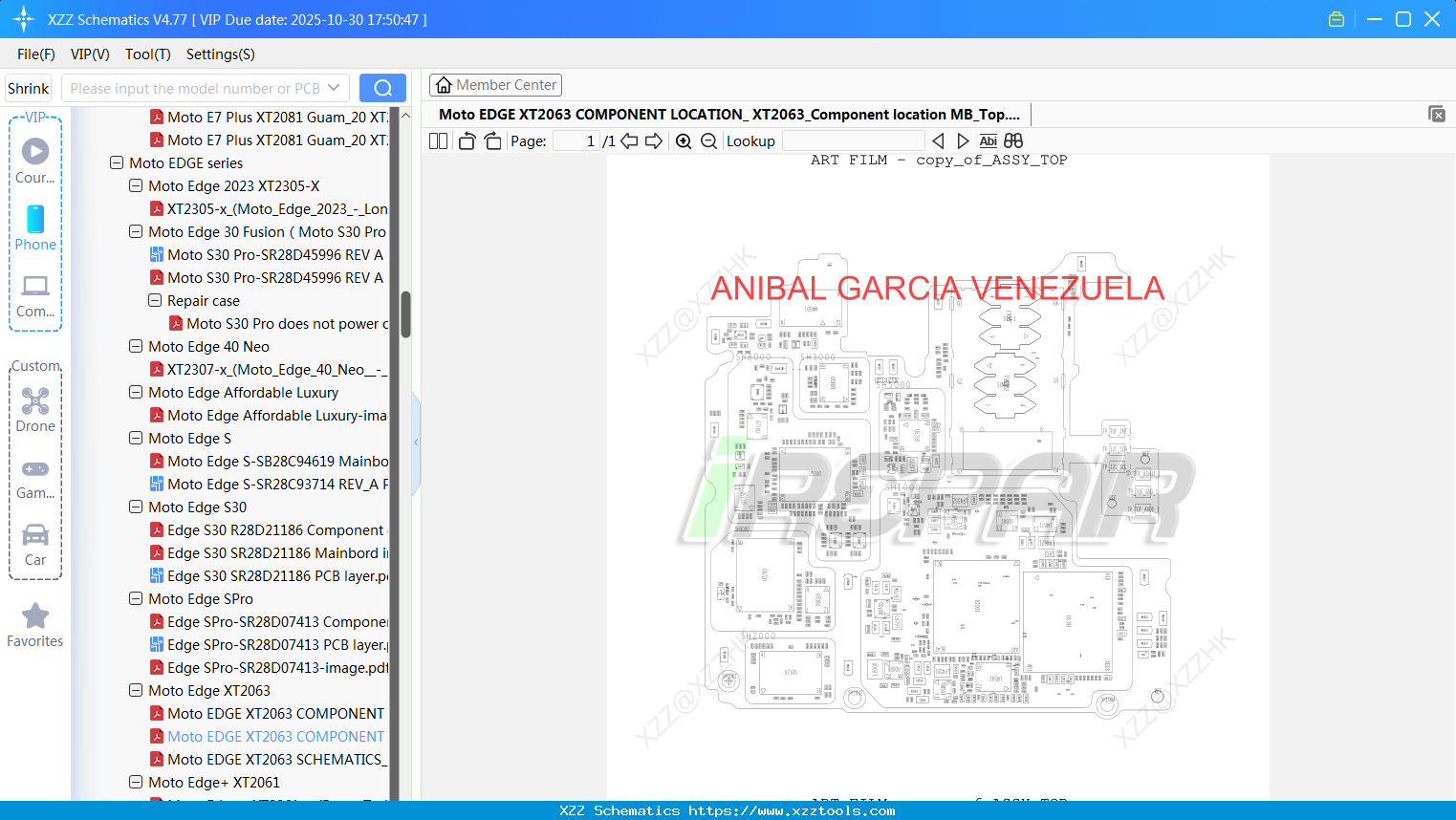Find next lookup match triangle
Image resolution: width=1456 pixels, height=820 pixels.
(963, 141)
